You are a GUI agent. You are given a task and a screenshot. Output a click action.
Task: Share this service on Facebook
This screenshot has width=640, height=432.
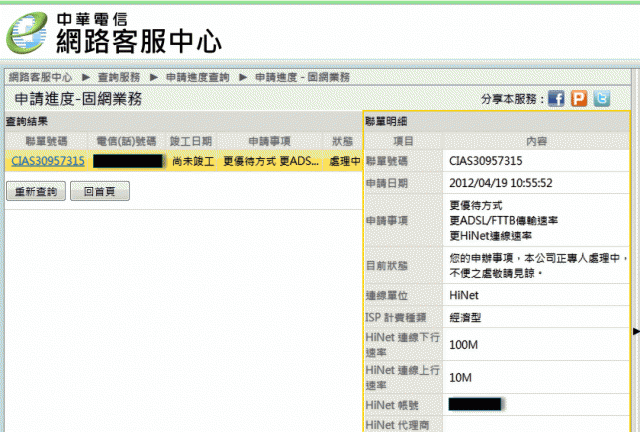[556, 98]
